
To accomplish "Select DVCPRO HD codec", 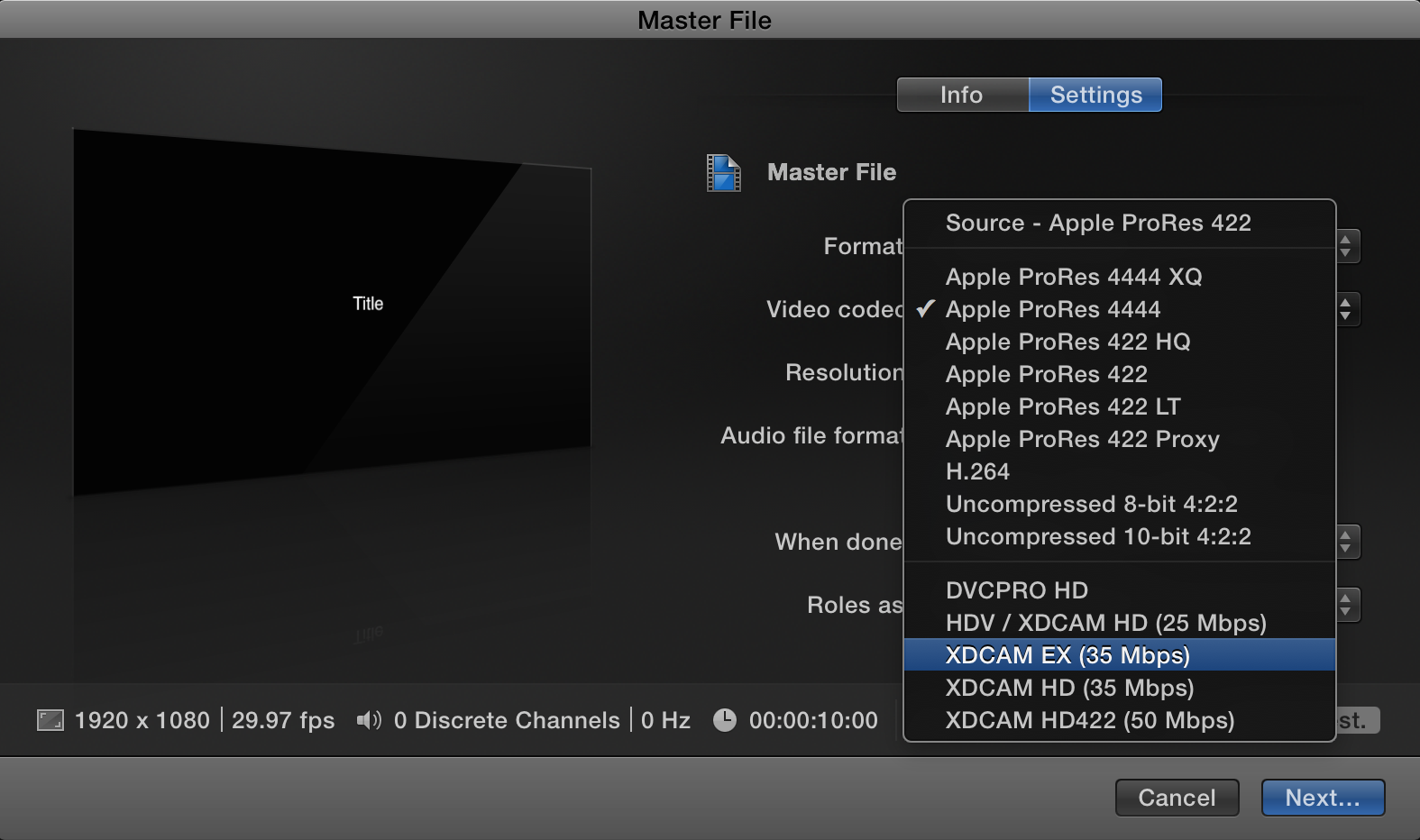I will [1119, 590].
